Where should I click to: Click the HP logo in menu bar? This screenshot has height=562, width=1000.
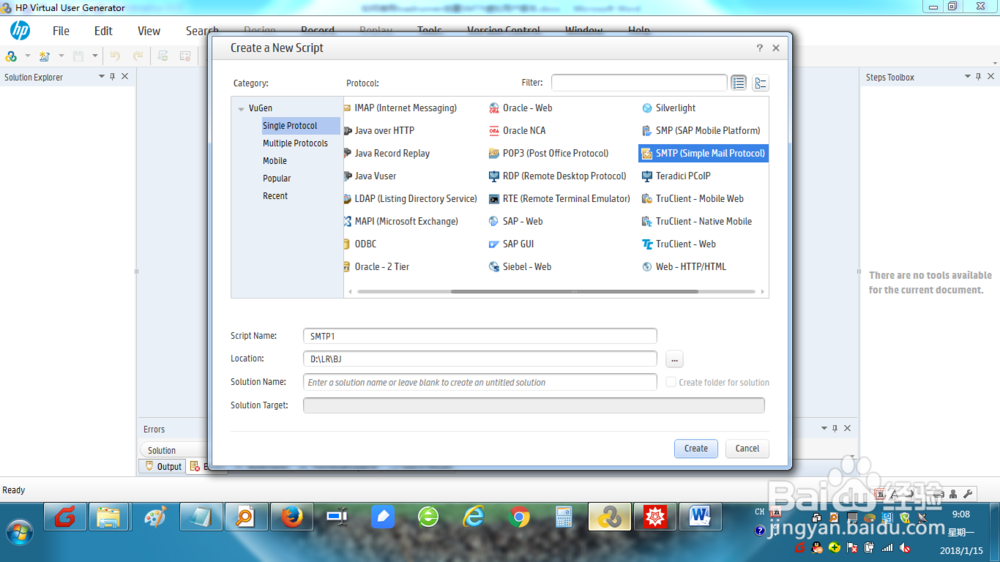point(20,30)
